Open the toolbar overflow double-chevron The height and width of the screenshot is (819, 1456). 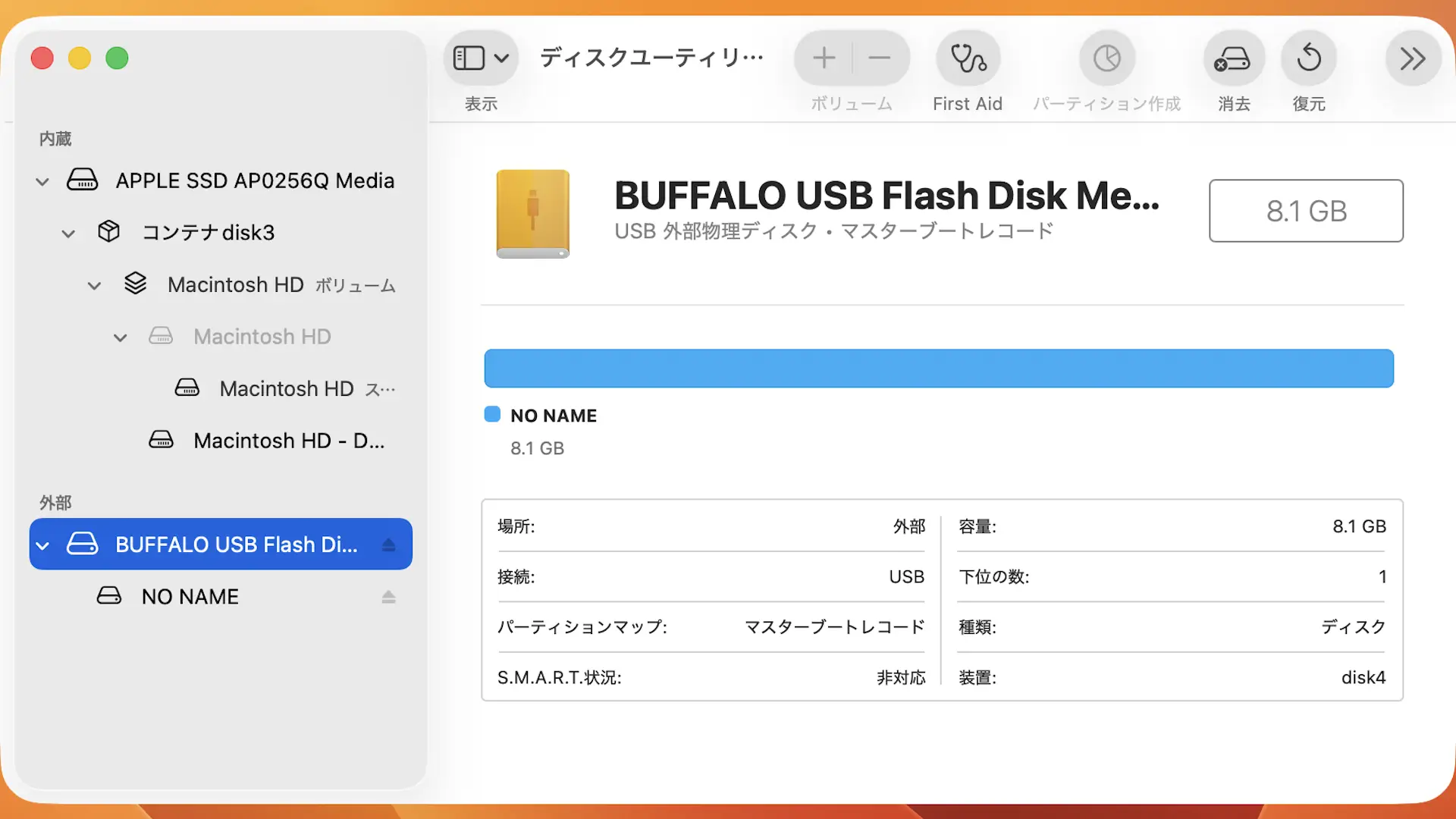coord(1412,58)
